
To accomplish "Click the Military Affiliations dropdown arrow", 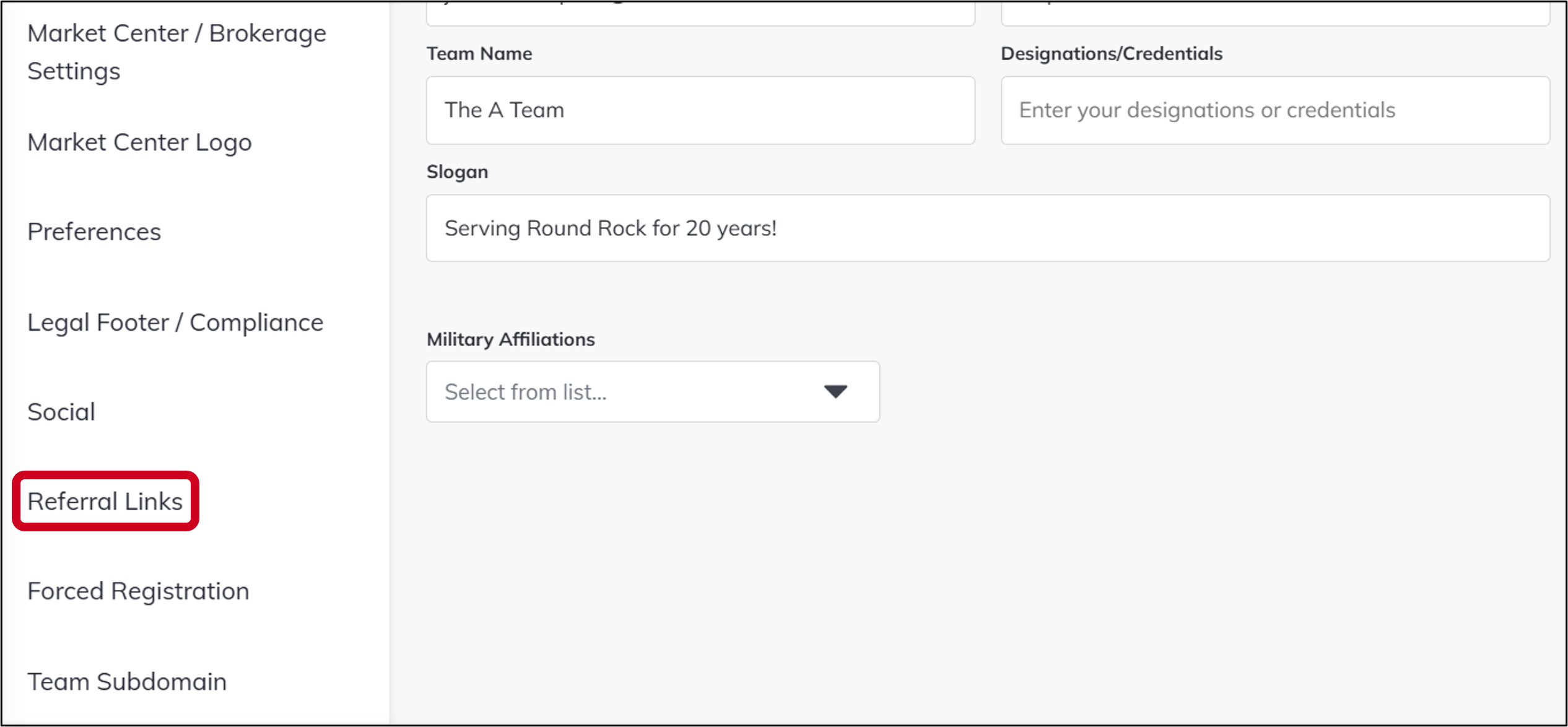I will pyautogui.click(x=835, y=391).
